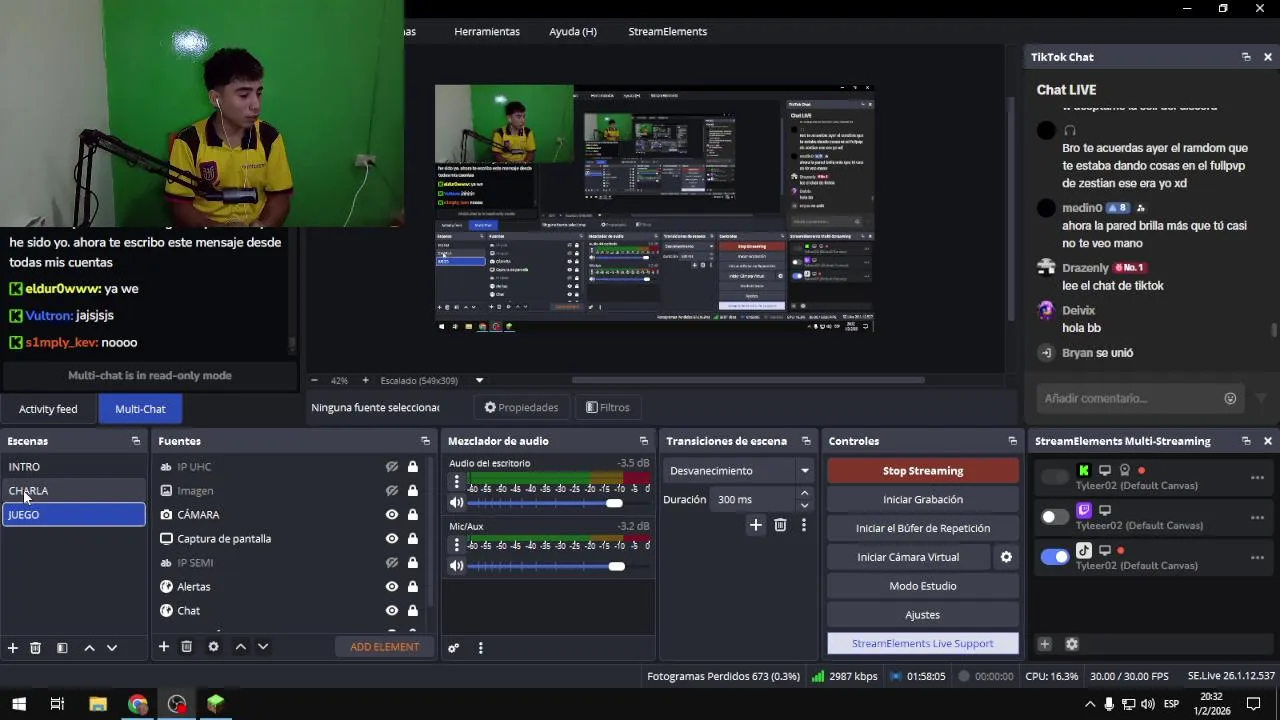Viewport: 1280px width, 720px height.
Task: Open the StreamElements menu
Action: pyautogui.click(x=667, y=32)
